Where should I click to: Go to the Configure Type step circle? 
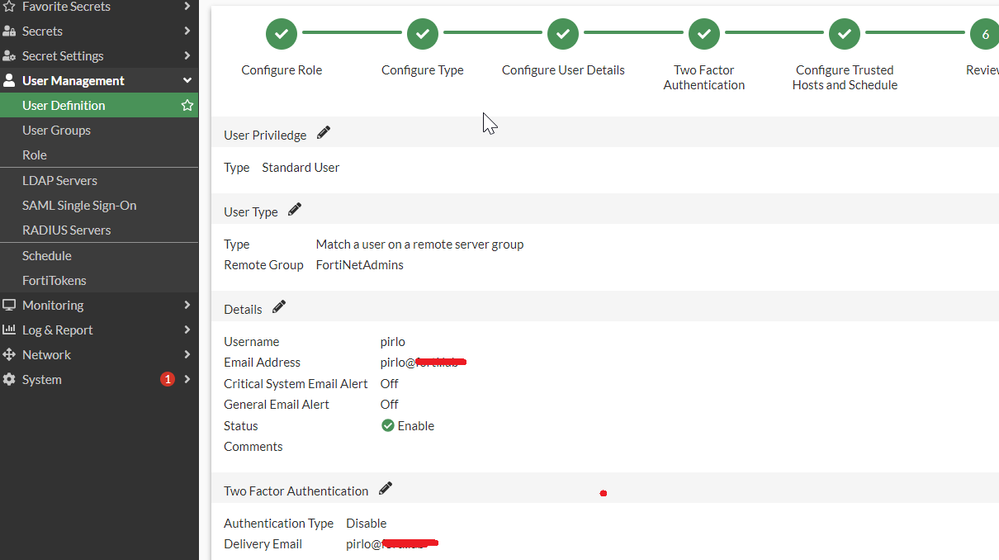(422, 34)
